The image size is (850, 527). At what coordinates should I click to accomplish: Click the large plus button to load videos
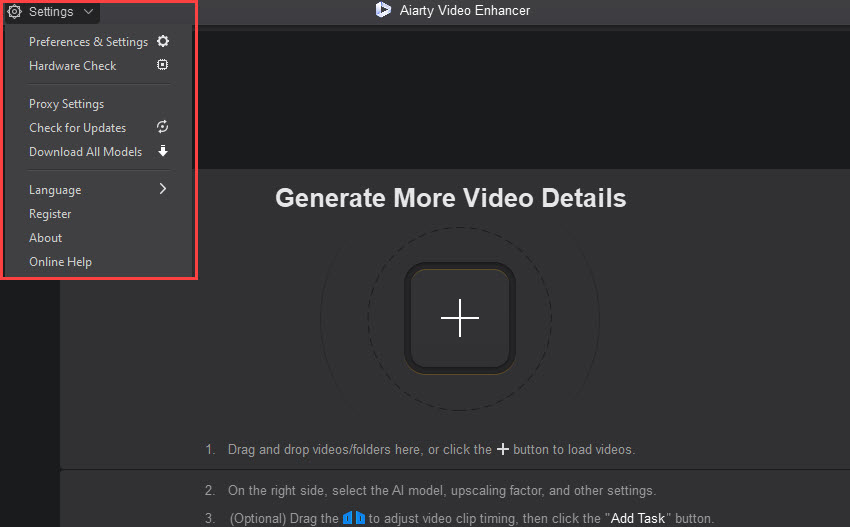point(460,318)
